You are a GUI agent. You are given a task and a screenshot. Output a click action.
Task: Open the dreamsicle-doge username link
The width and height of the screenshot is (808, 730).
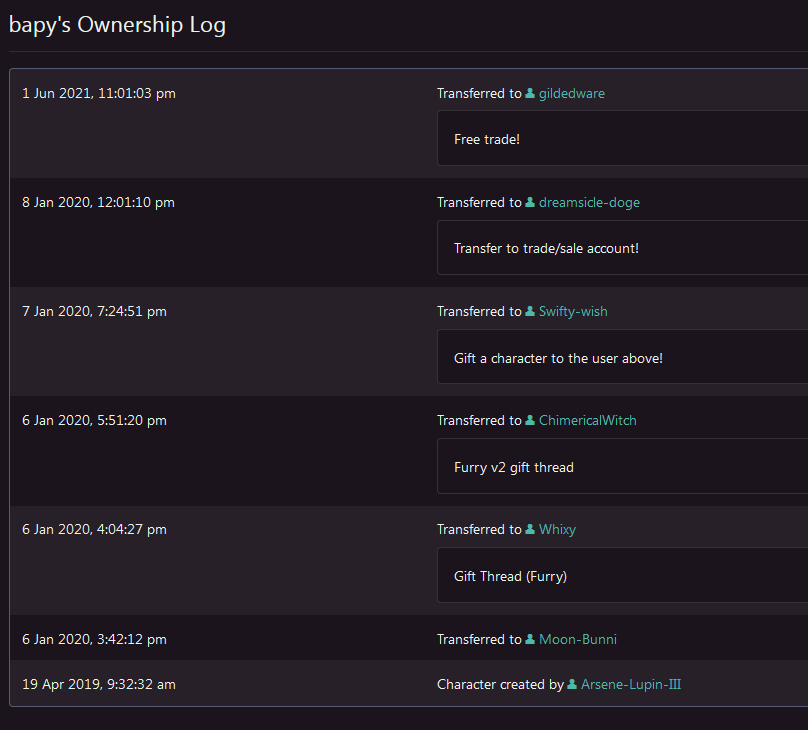[x=589, y=203]
